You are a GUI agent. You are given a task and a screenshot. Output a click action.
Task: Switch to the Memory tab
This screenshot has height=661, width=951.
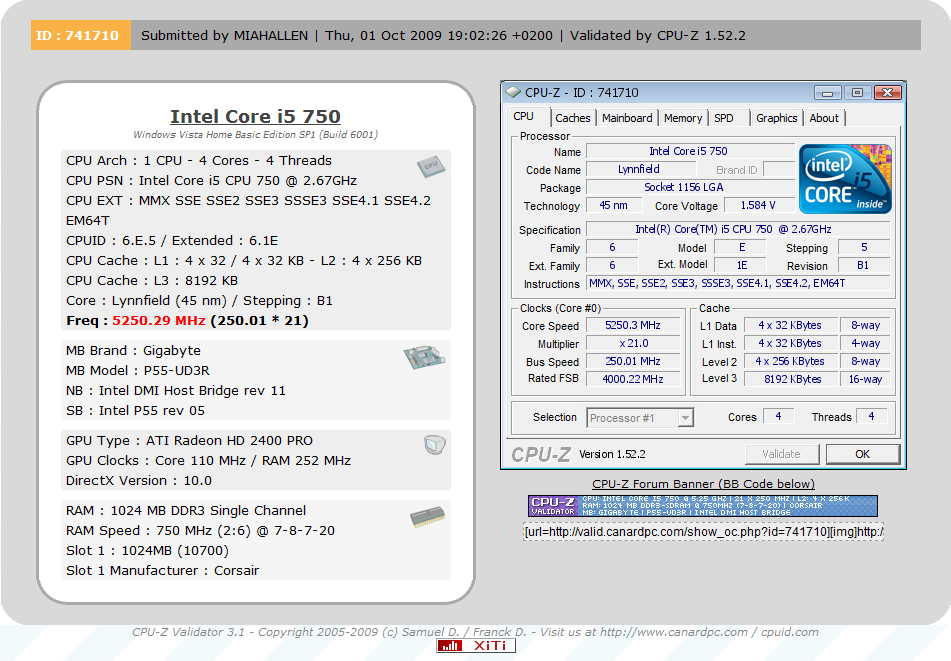[683, 118]
